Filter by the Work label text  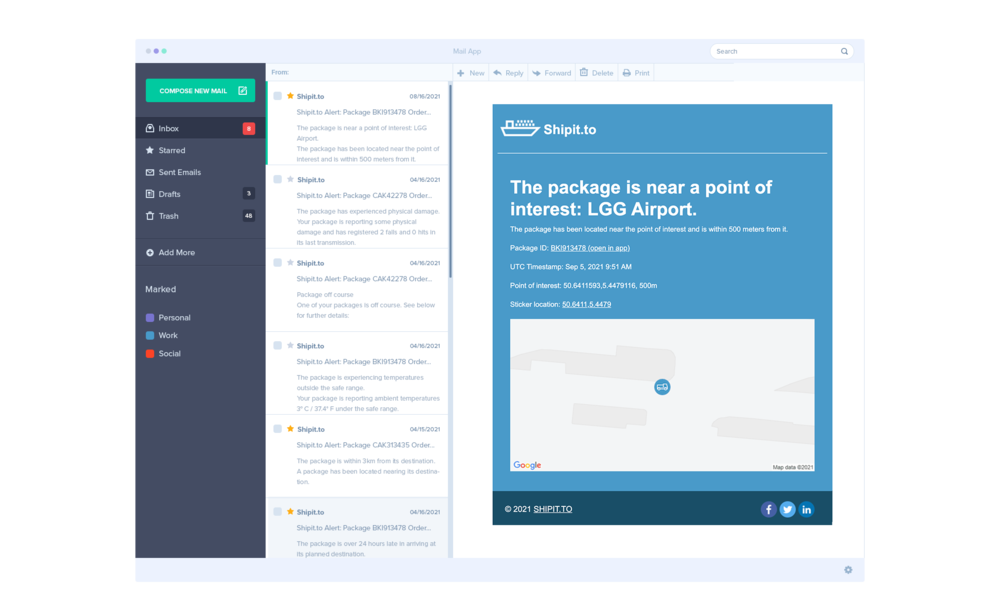coord(168,335)
